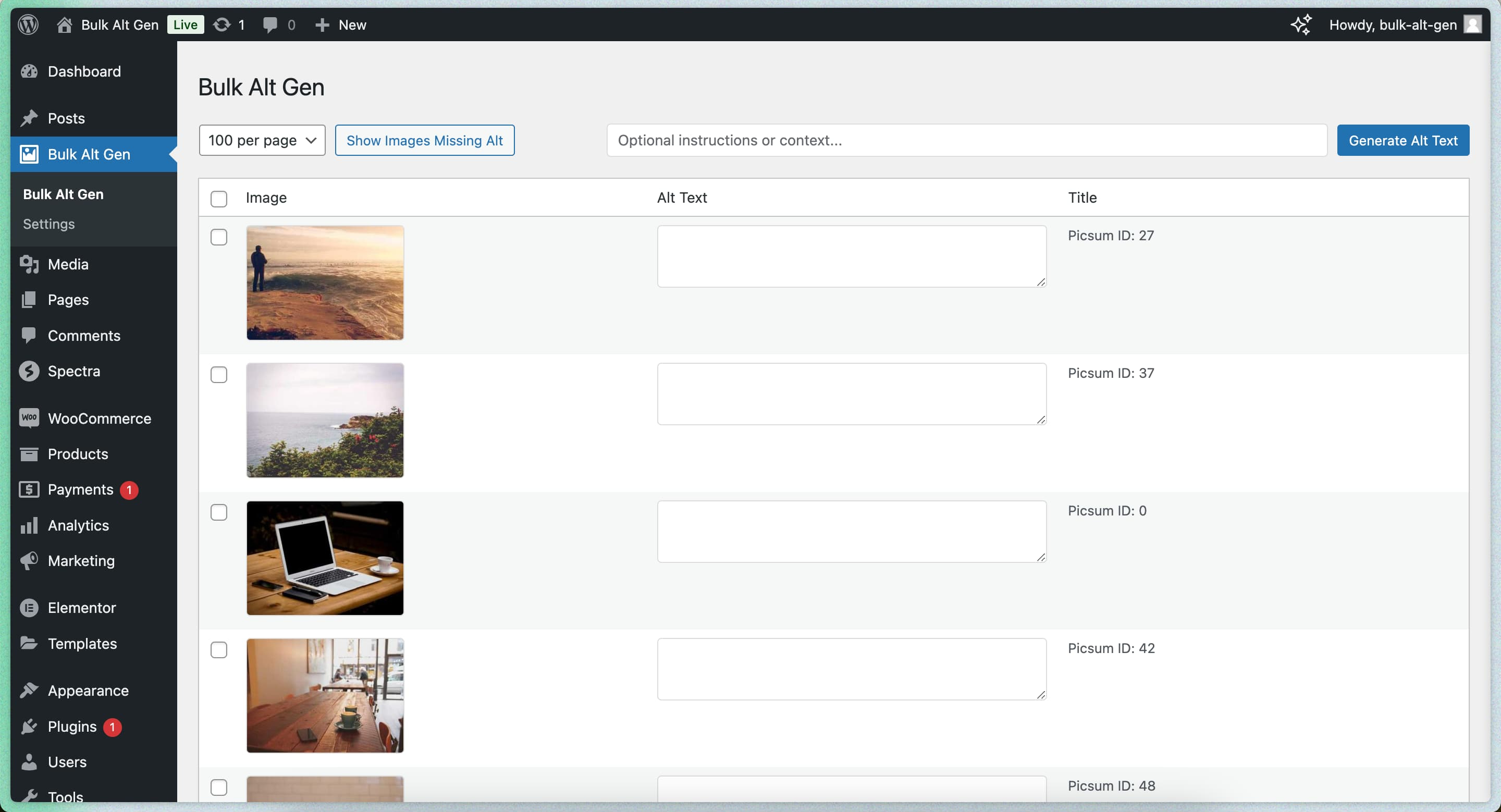Viewport: 1501px width, 812px height.
Task: Click Show Images Missing Alt
Action: click(425, 140)
